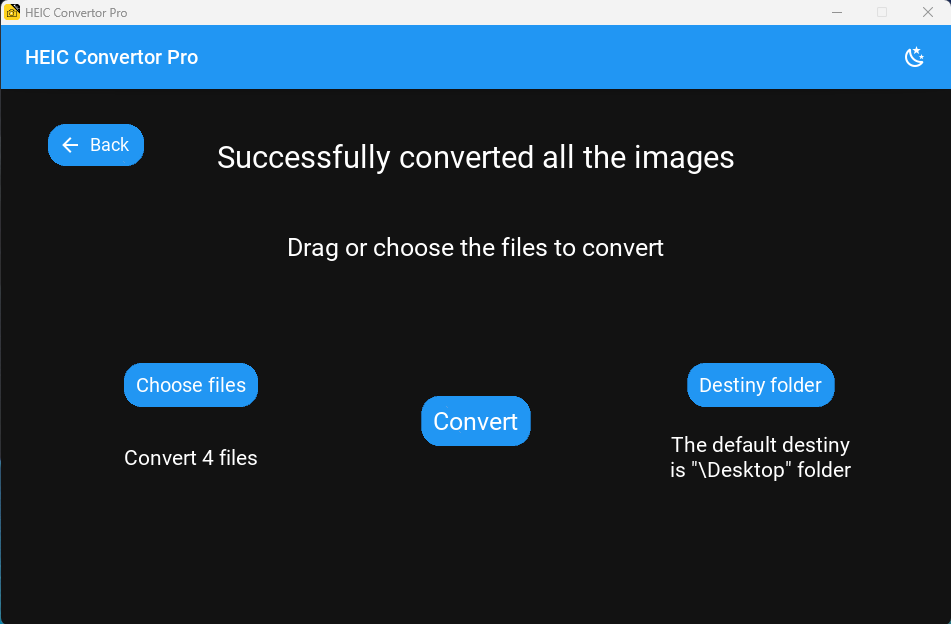
Task: Click the 'Convert 4 files' status text
Action: pos(190,458)
